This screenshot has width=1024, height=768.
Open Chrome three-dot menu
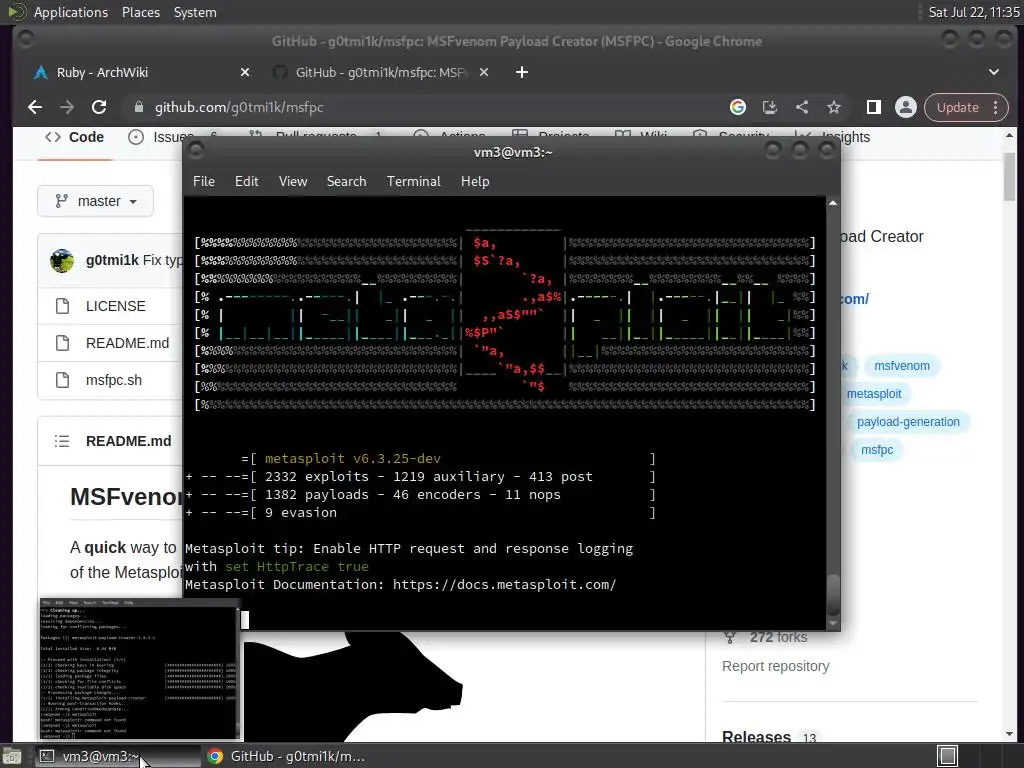click(995, 107)
